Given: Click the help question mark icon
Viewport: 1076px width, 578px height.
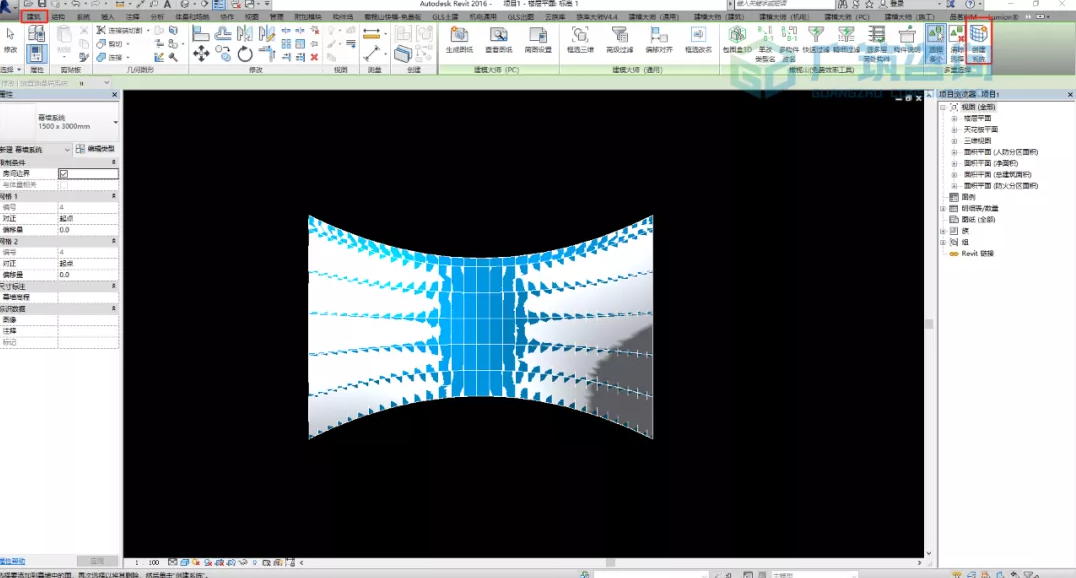Looking at the screenshot, I should pos(970,4).
